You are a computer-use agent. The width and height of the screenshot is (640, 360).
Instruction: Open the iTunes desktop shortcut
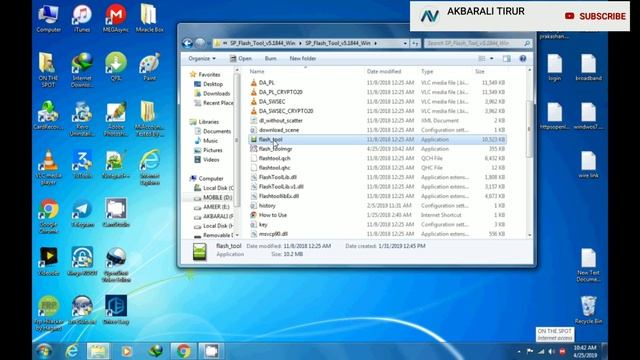click(82, 18)
